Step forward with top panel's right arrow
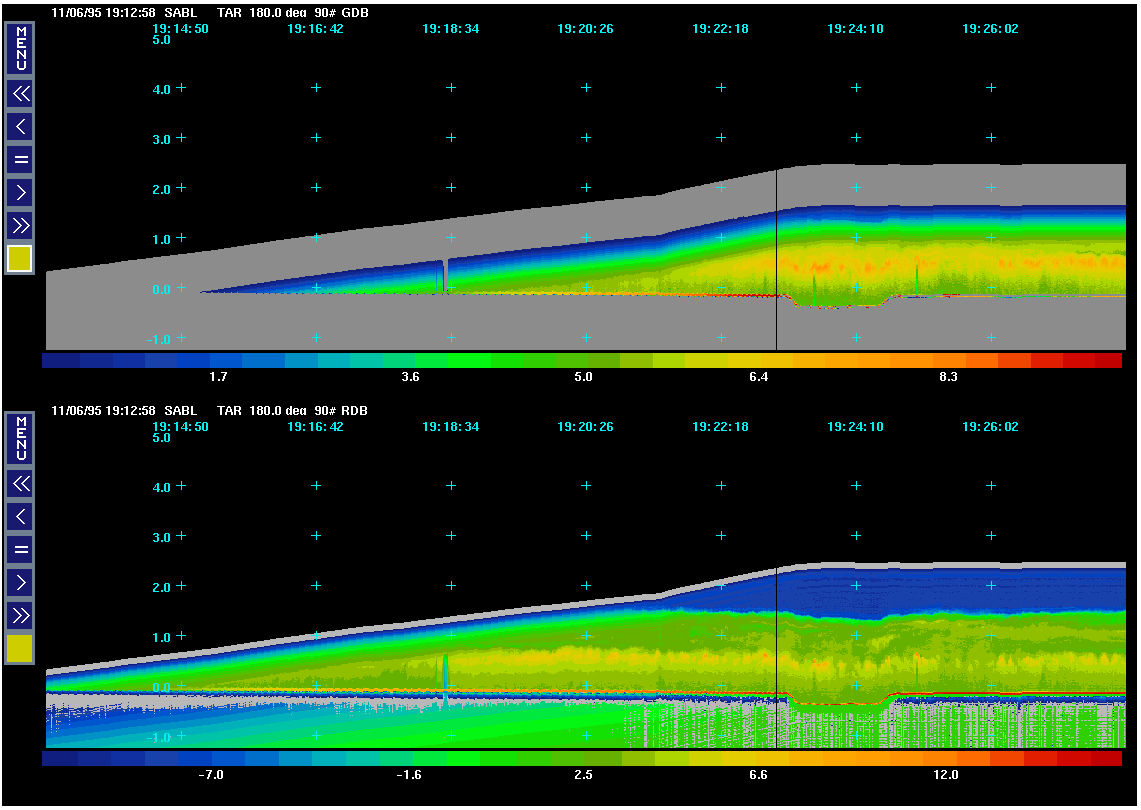The height and width of the screenshot is (810, 1141). click(20, 191)
